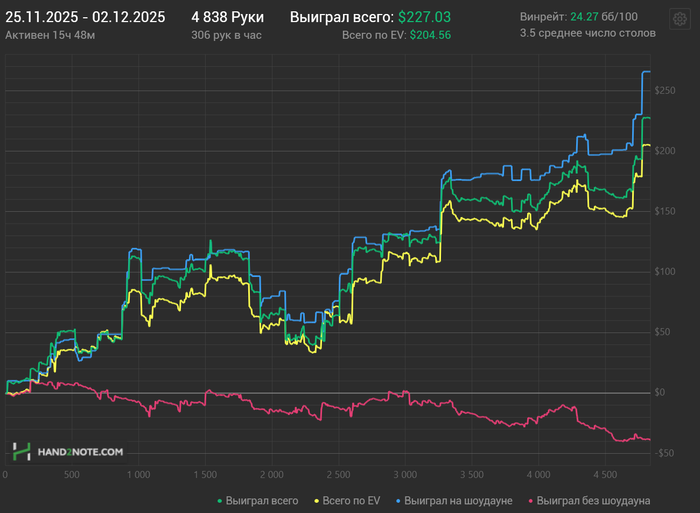
Task: Click the '4 000' x-axis label
Action: click(538, 475)
